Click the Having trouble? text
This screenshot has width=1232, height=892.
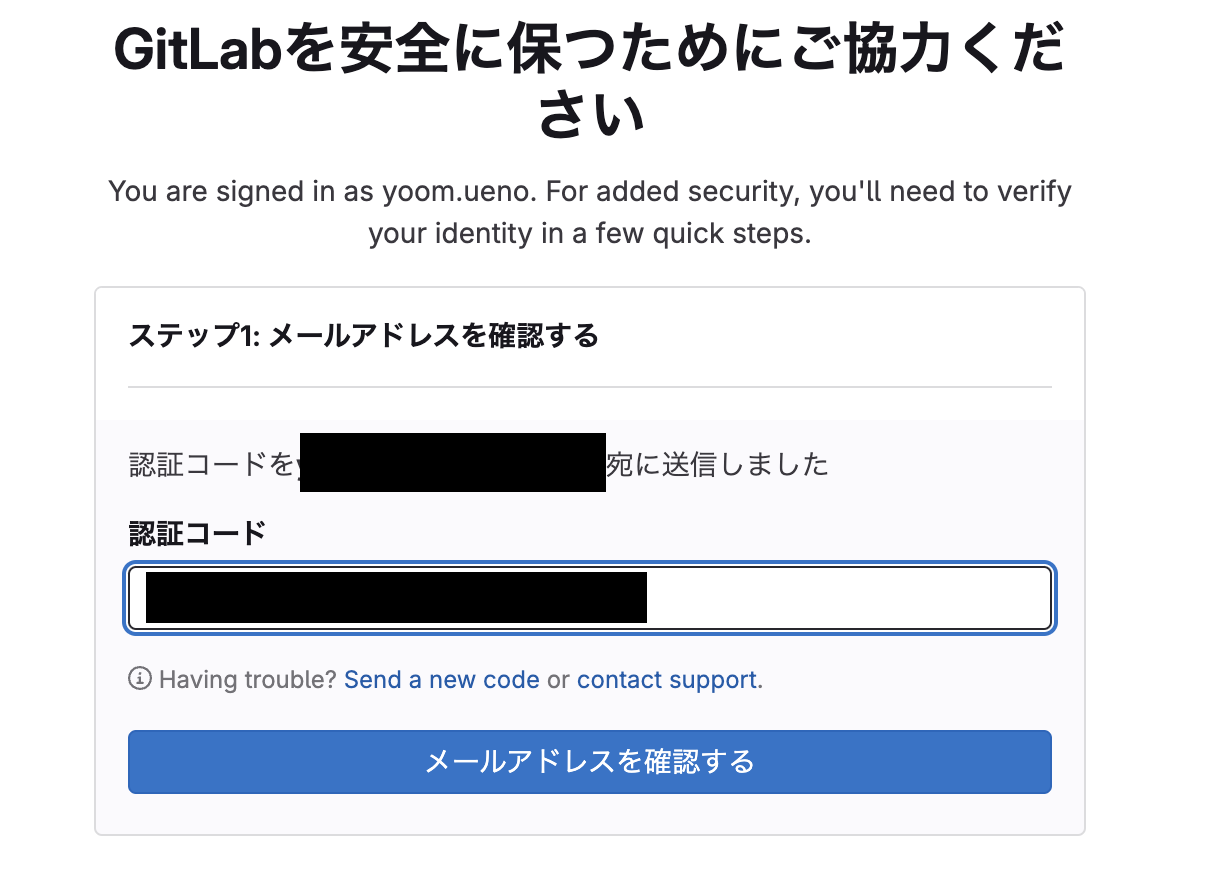[248, 680]
